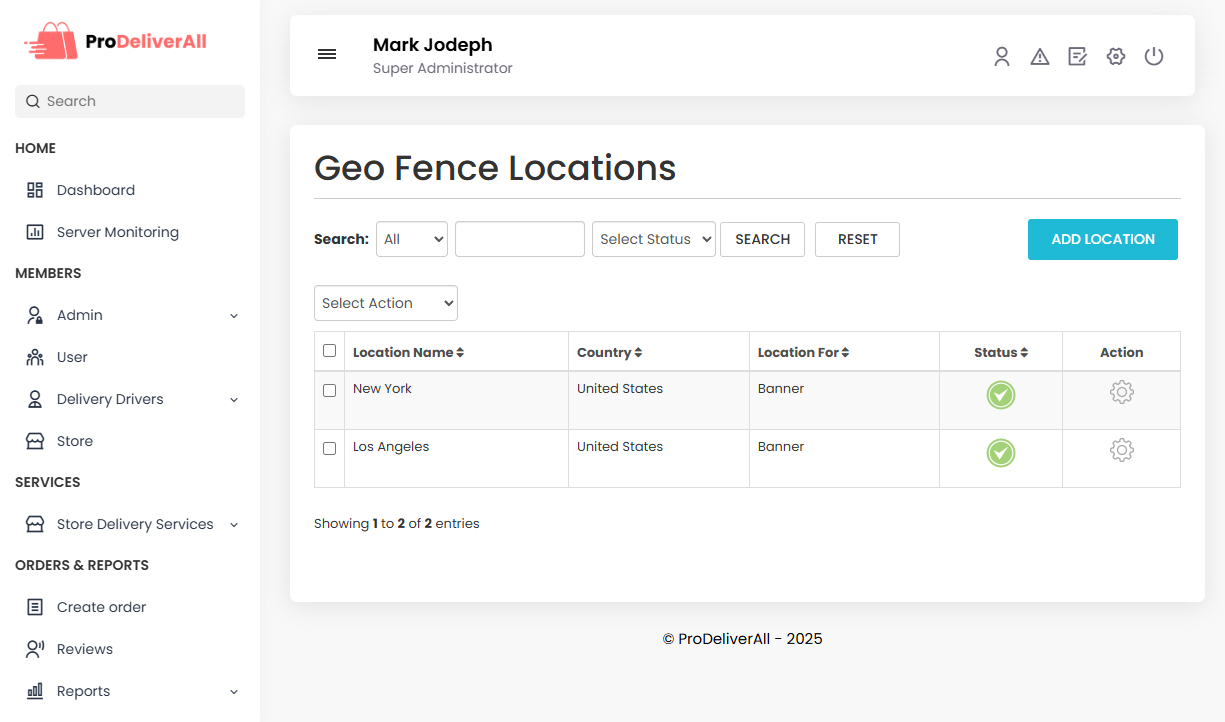Click the Reports bar chart icon

coord(35,691)
